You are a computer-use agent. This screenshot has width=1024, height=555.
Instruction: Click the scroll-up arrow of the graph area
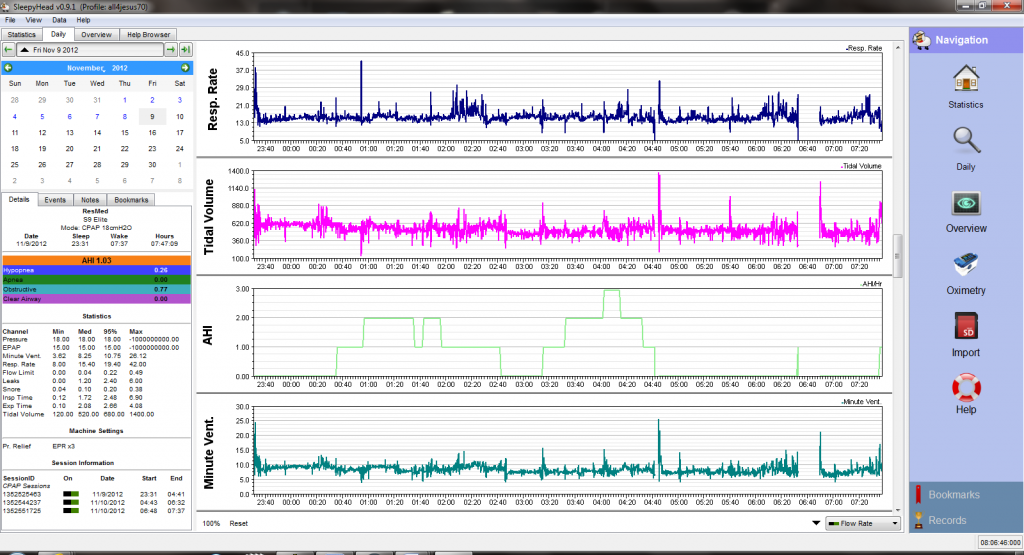pos(898,48)
